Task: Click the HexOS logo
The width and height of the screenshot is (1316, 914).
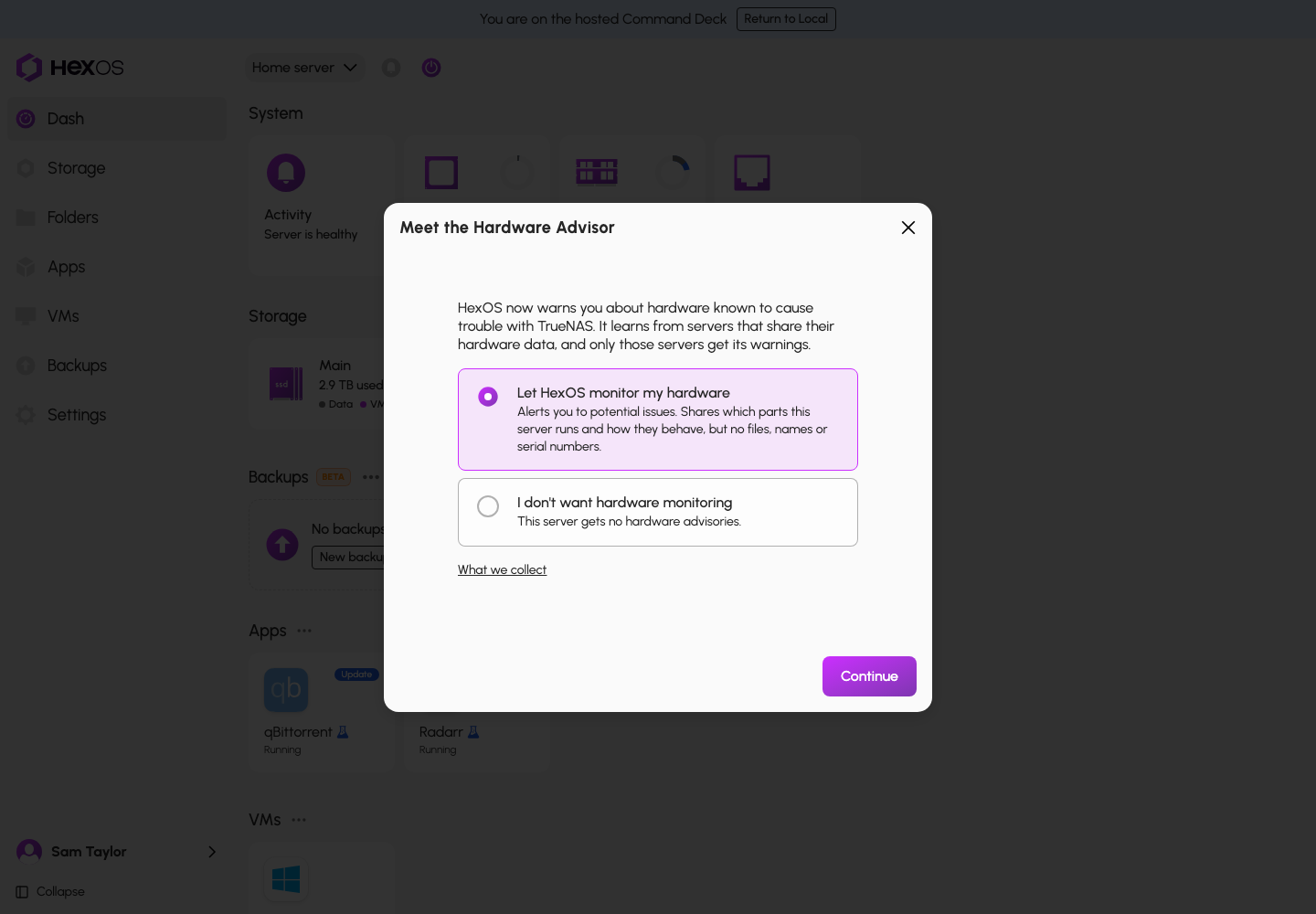Action: [69, 68]
